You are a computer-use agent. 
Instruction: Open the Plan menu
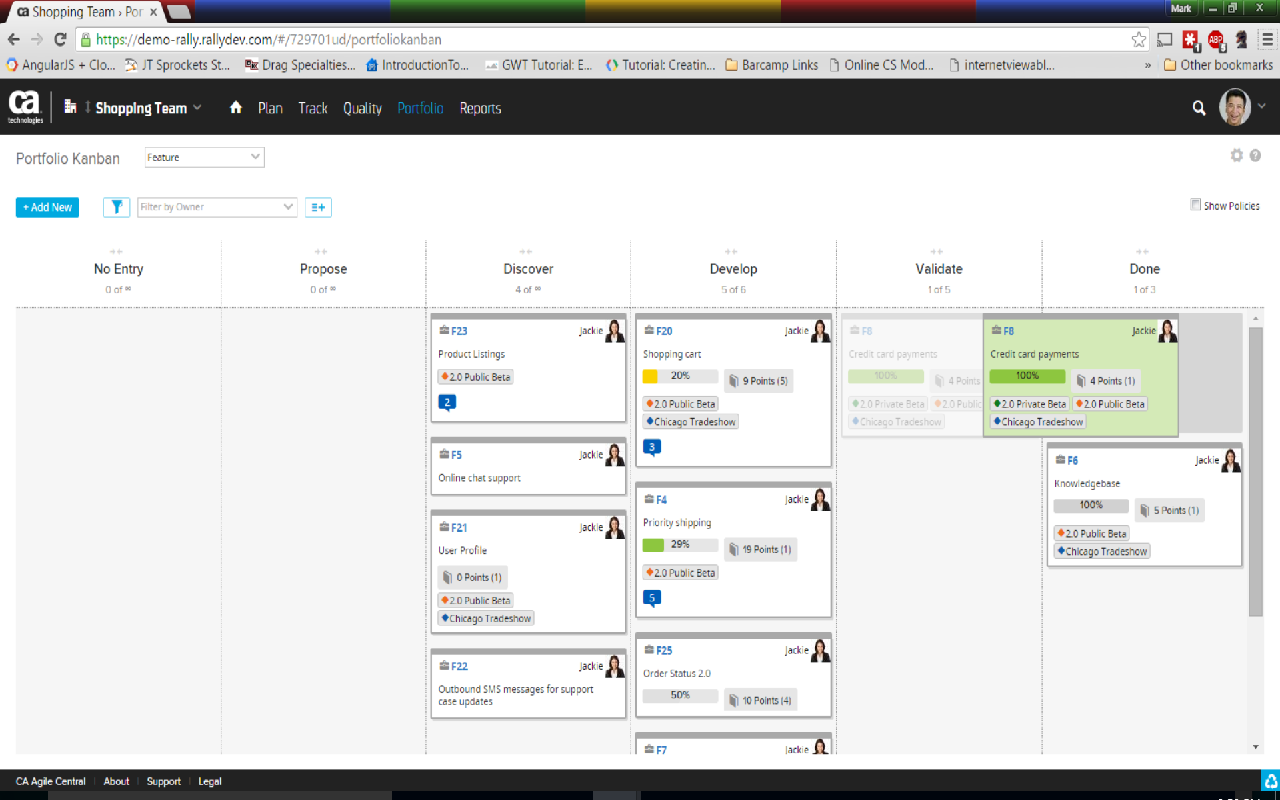(x=270, y=108)
